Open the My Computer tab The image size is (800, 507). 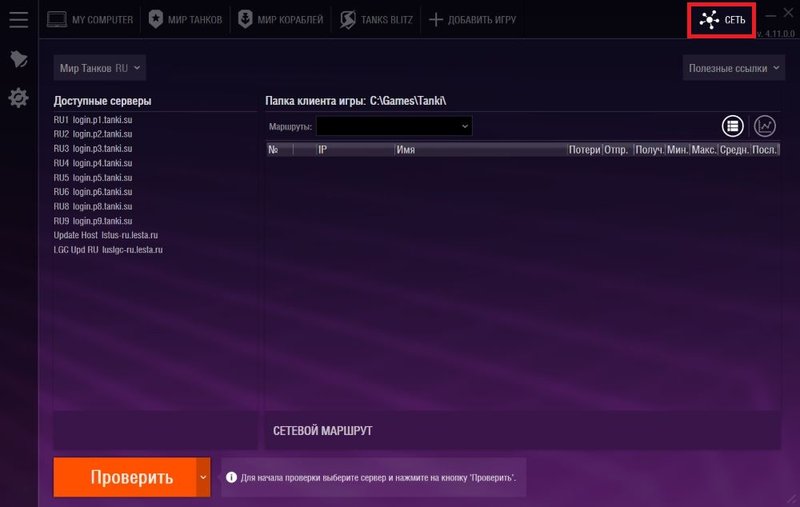(90, 19)
